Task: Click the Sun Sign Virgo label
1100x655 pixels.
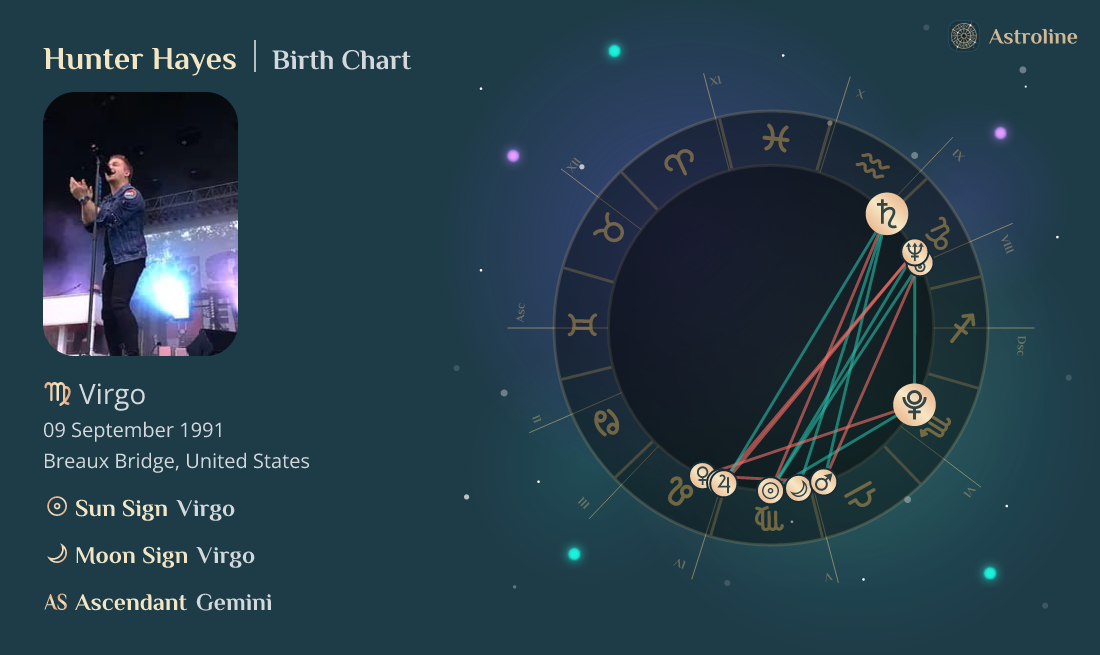Action: (140, 508)
